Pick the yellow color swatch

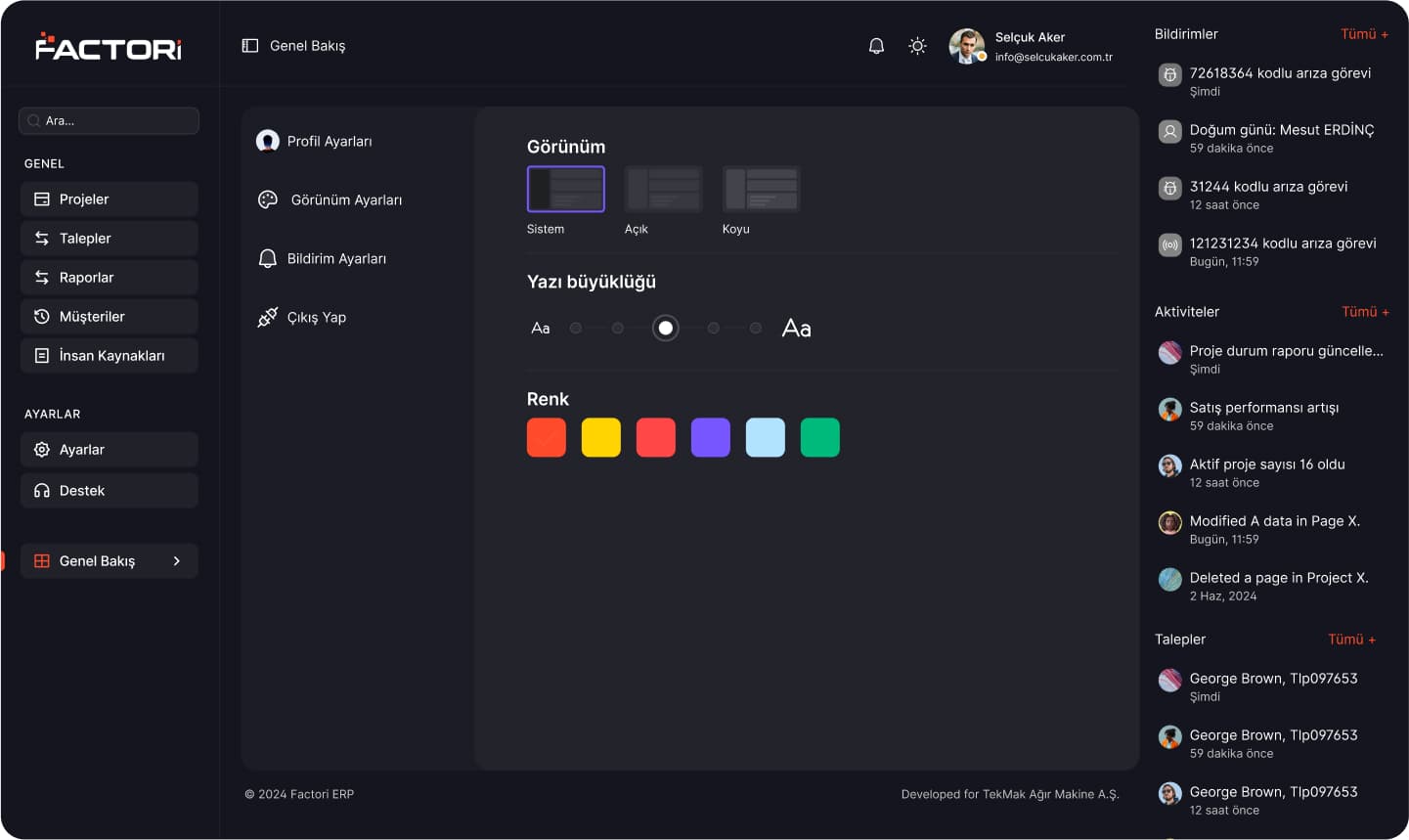tap(601, 437)
